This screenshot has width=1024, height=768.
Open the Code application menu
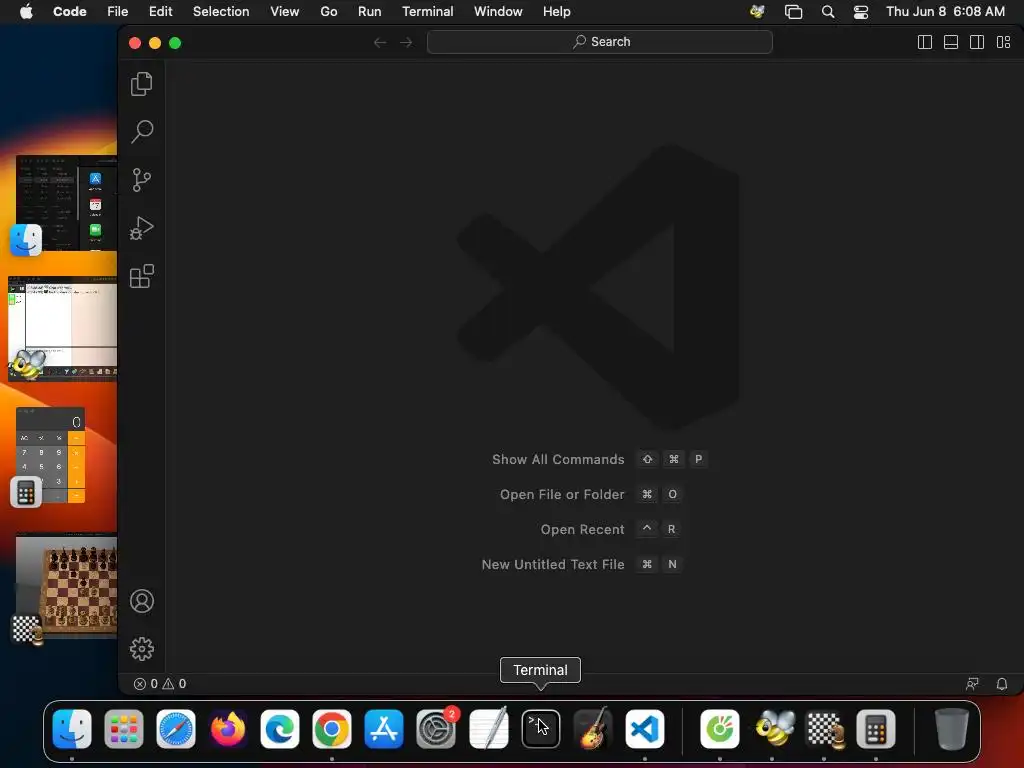(70, 12)
